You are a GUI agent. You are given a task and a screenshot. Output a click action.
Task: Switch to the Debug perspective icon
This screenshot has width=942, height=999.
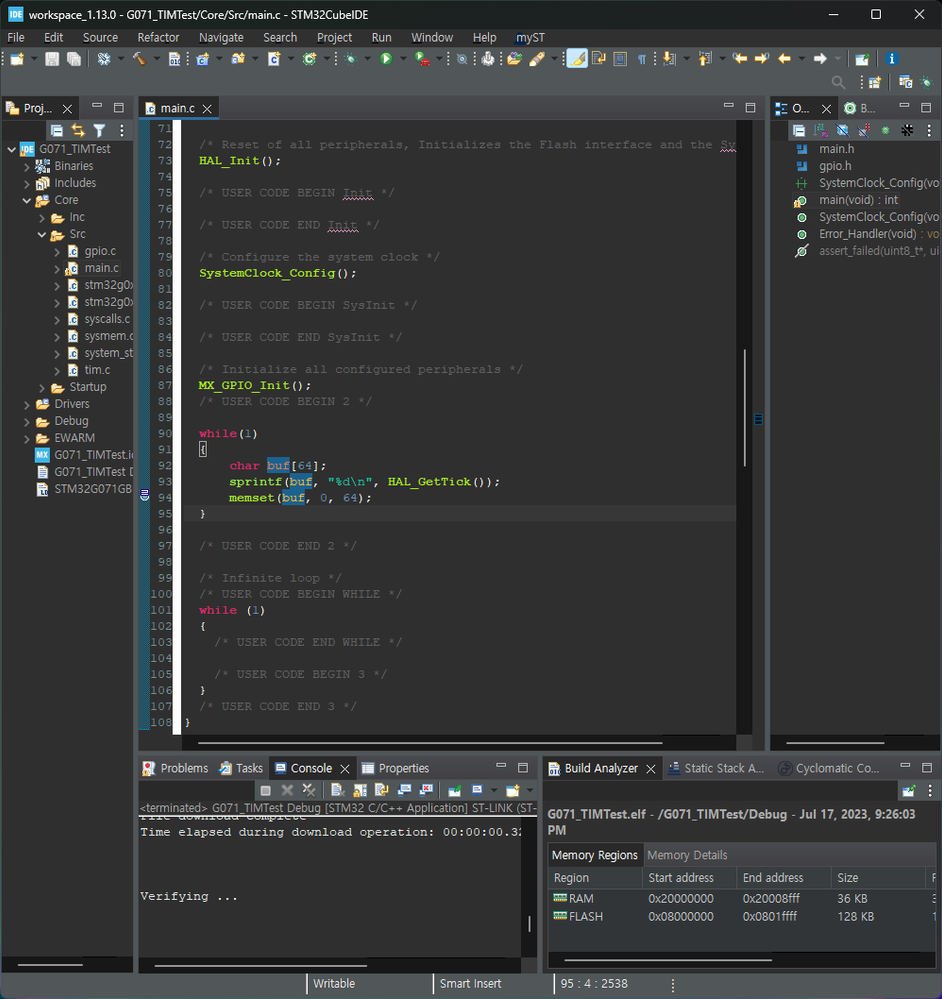[926, 82]
